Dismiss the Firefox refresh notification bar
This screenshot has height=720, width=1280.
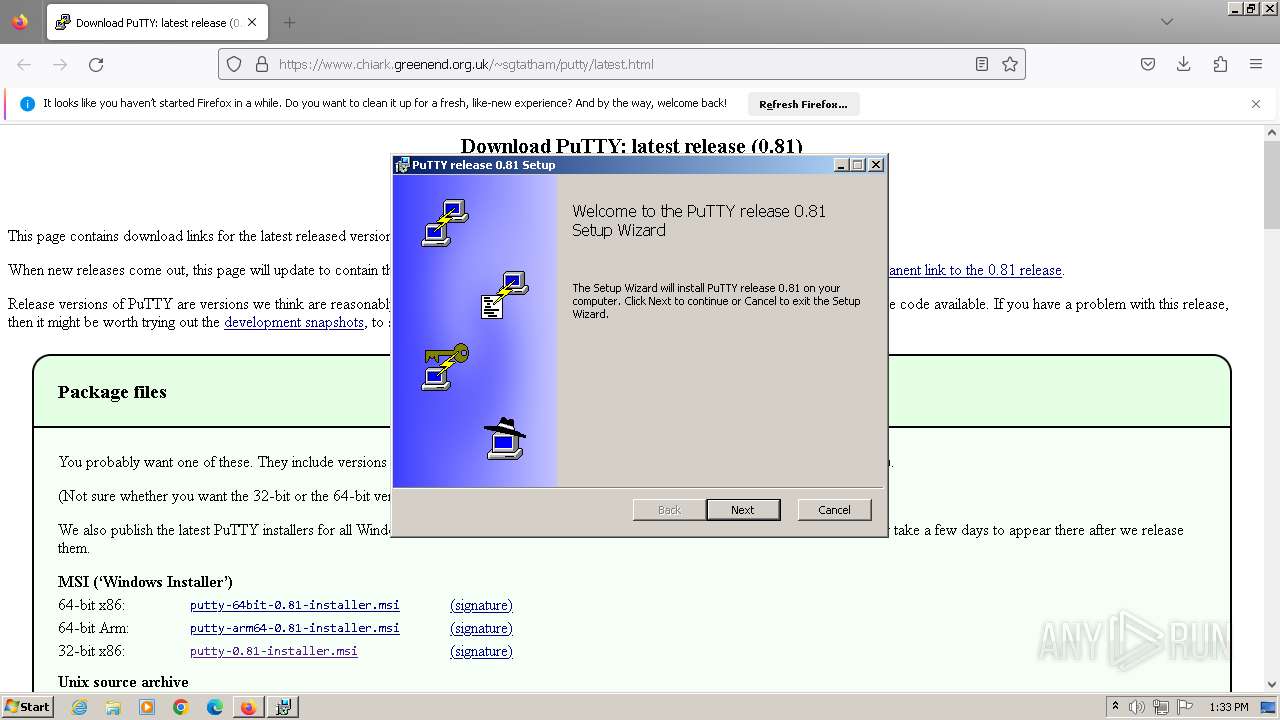tap(1256, 104)
